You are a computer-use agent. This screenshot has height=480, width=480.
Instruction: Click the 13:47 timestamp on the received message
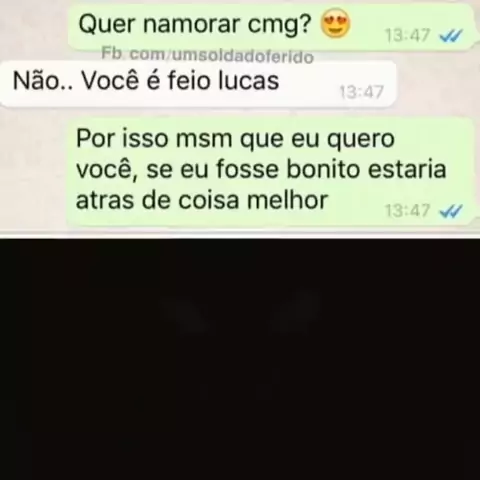coord(362,92)
